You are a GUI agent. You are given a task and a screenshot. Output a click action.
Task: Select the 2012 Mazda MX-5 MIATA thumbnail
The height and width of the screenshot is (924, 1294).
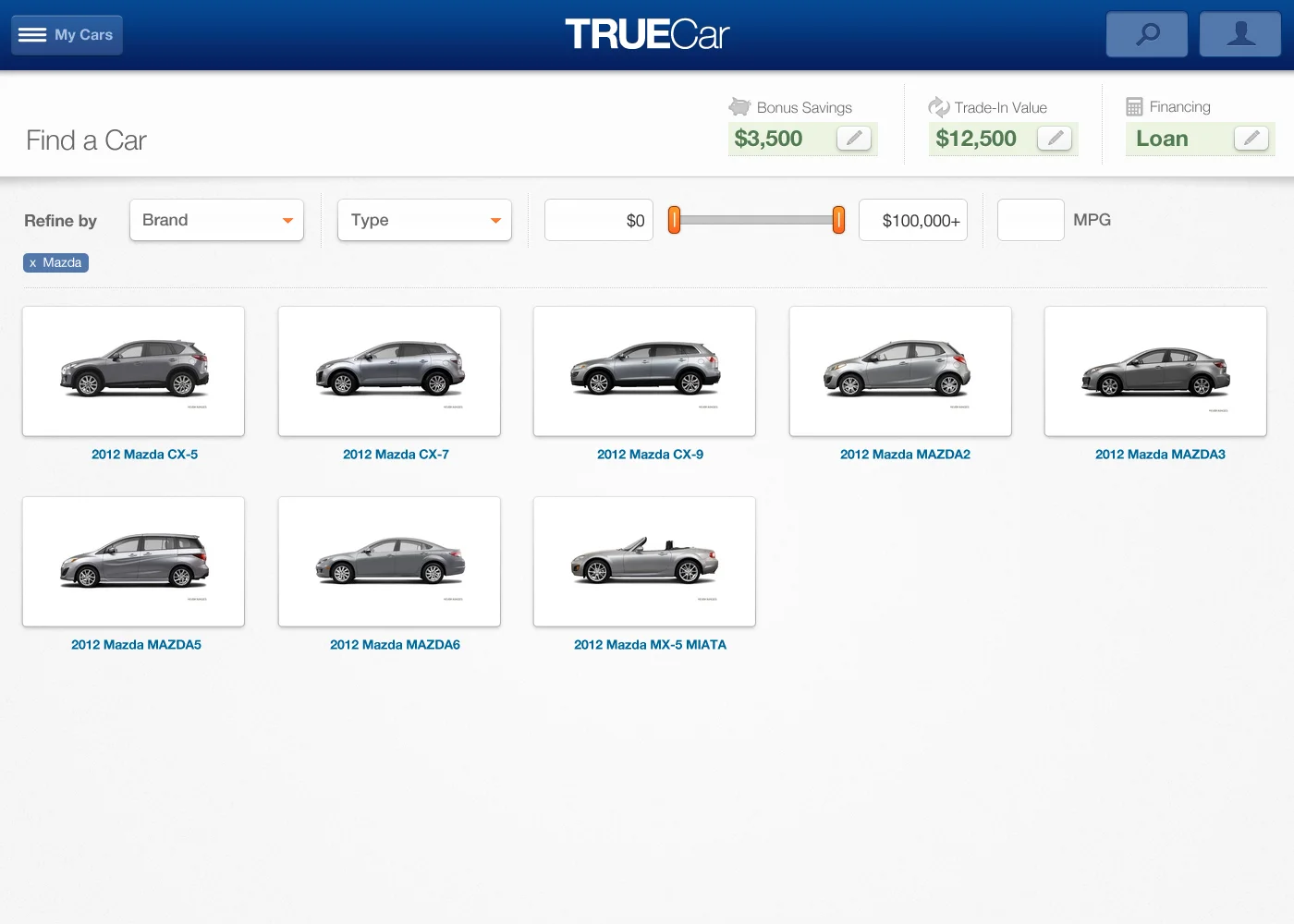644,562
